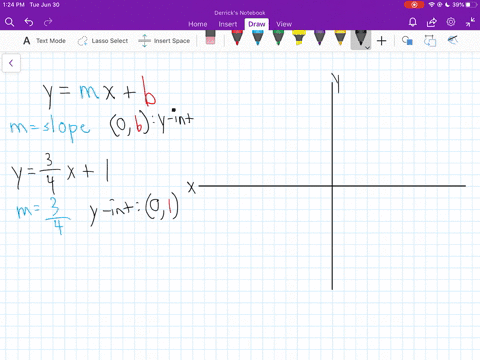Select the black pen
480x360 pixels.
point(360,38)
